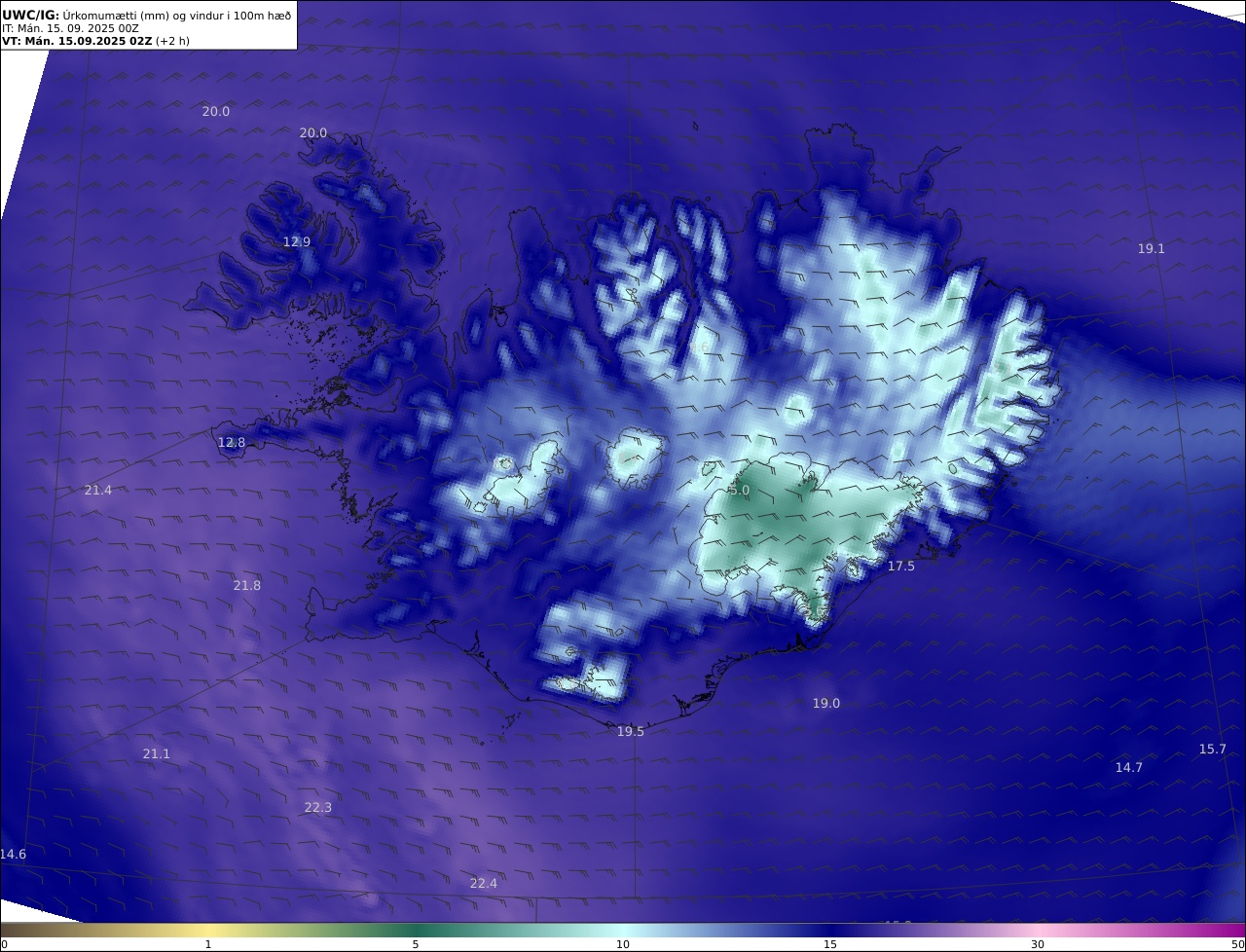Click the map value 14.7
Image resolution: width=1246 pixels, height=952 pixels.
pyautogui.click(x=1128, y=767)
